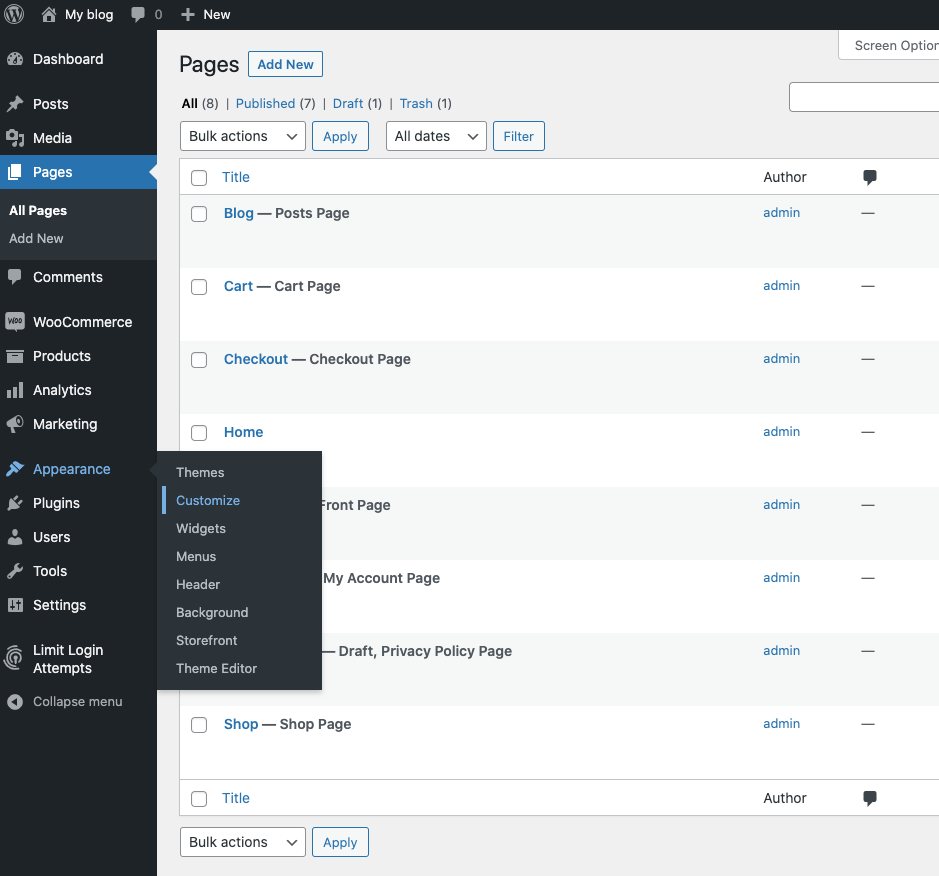Click the plus icon beside New
This screenshot has width=939, height=876.
[188, 14]
